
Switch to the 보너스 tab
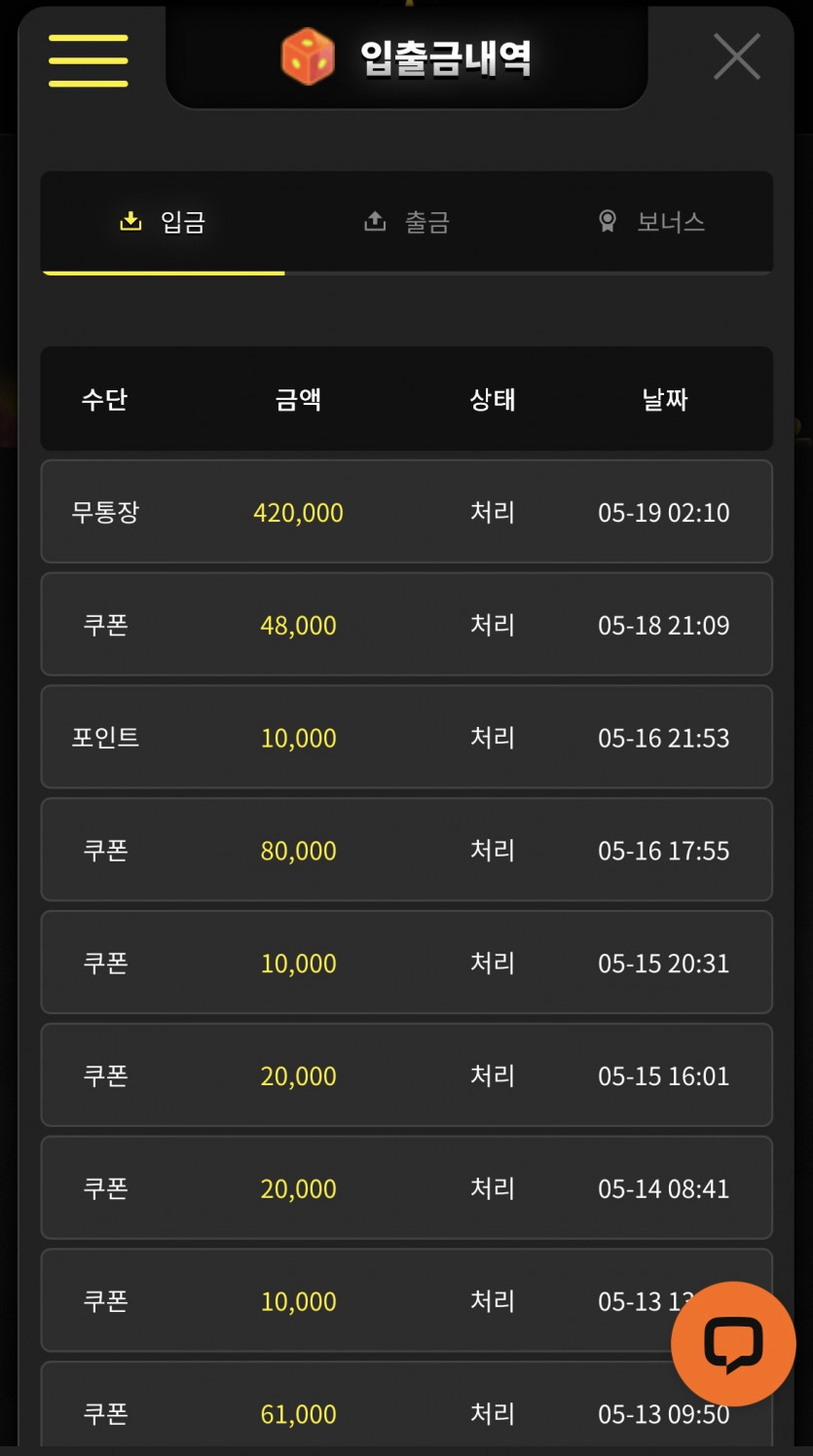650,222
